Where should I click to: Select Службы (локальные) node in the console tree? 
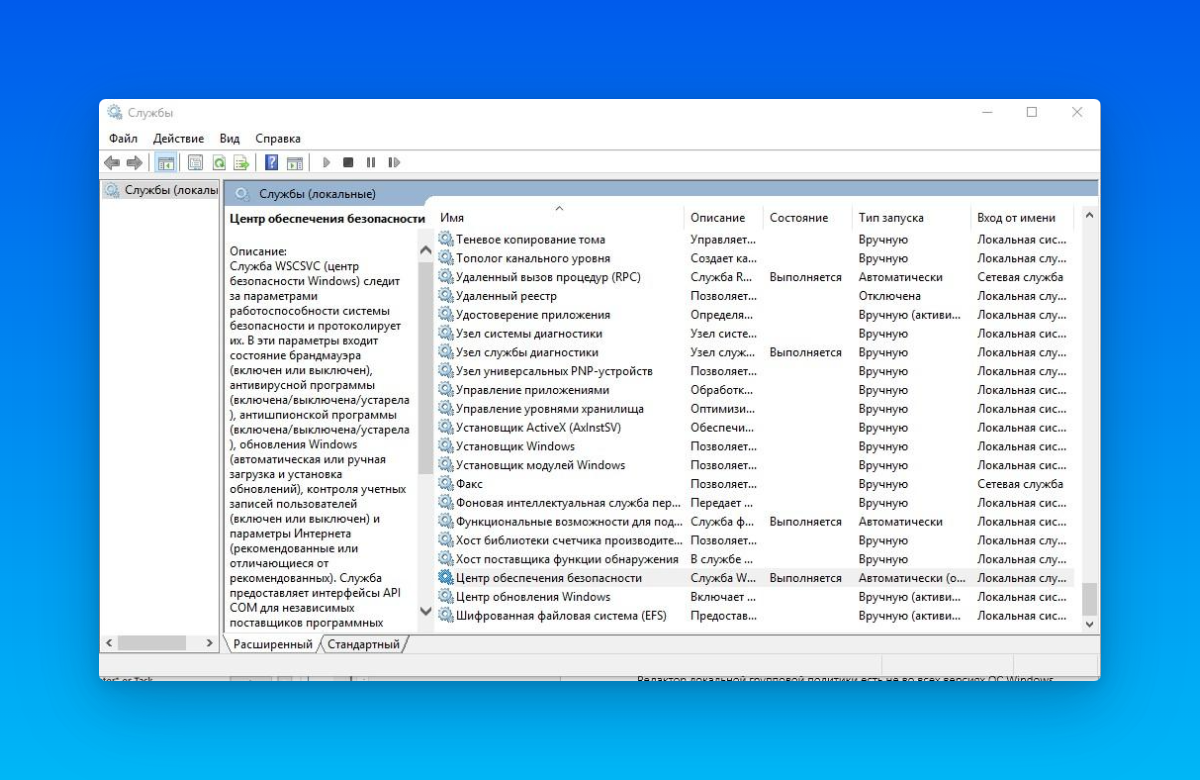[161, 190]
